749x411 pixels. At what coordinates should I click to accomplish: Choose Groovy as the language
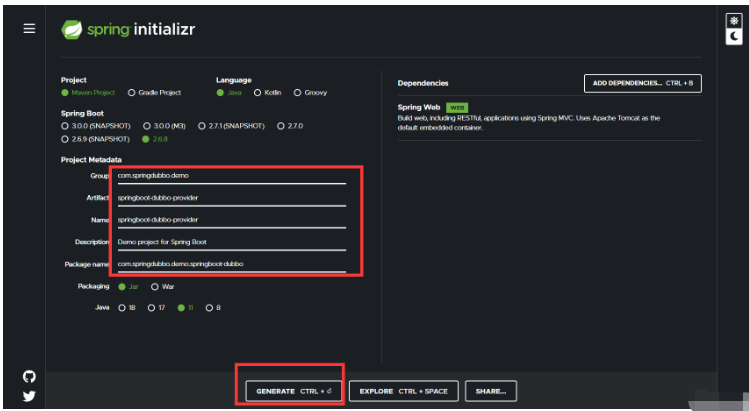tap(310, 93)
